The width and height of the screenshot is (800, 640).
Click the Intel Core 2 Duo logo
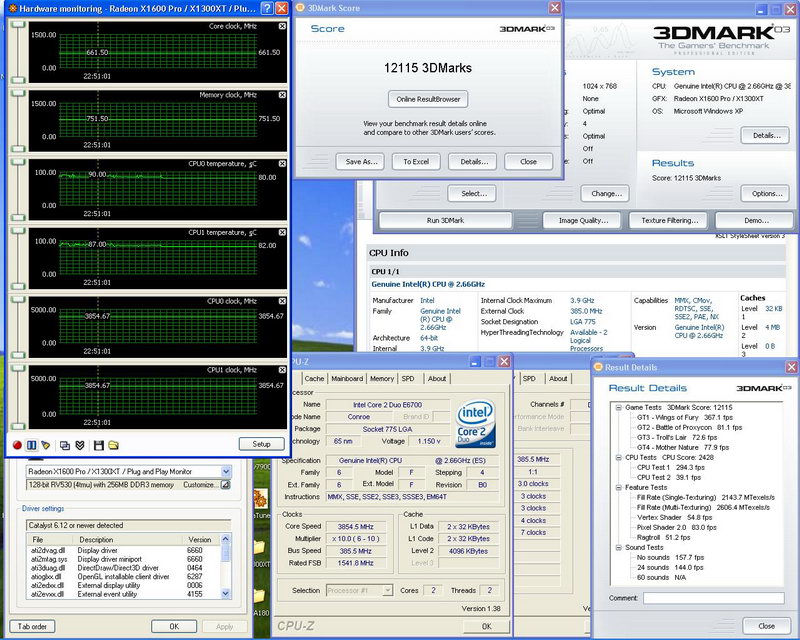coord(476,424)
